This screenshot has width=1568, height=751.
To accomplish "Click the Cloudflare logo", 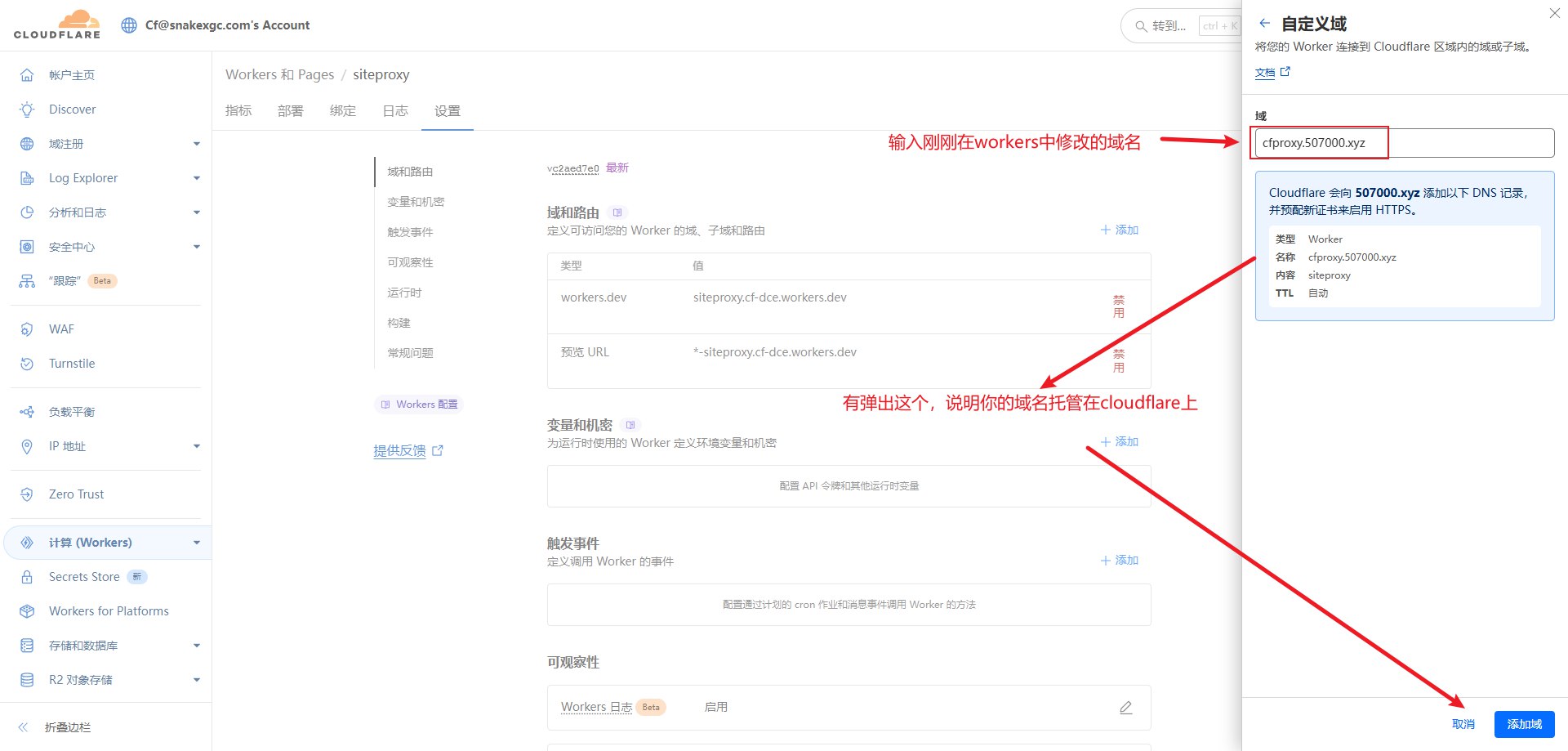I will point(57,25).
